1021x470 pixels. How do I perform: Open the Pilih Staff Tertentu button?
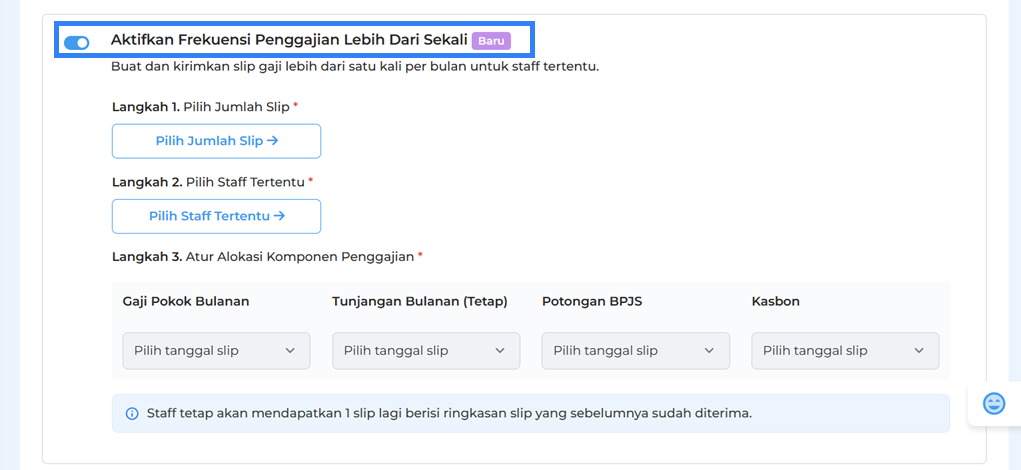click(216, 216)
